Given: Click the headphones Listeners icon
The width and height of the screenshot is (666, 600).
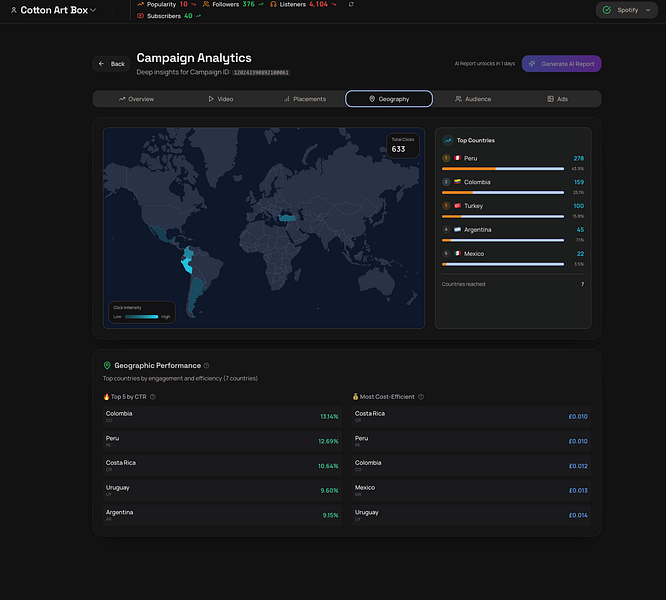Looking at the screenshot, I should (x=273, y=4).
